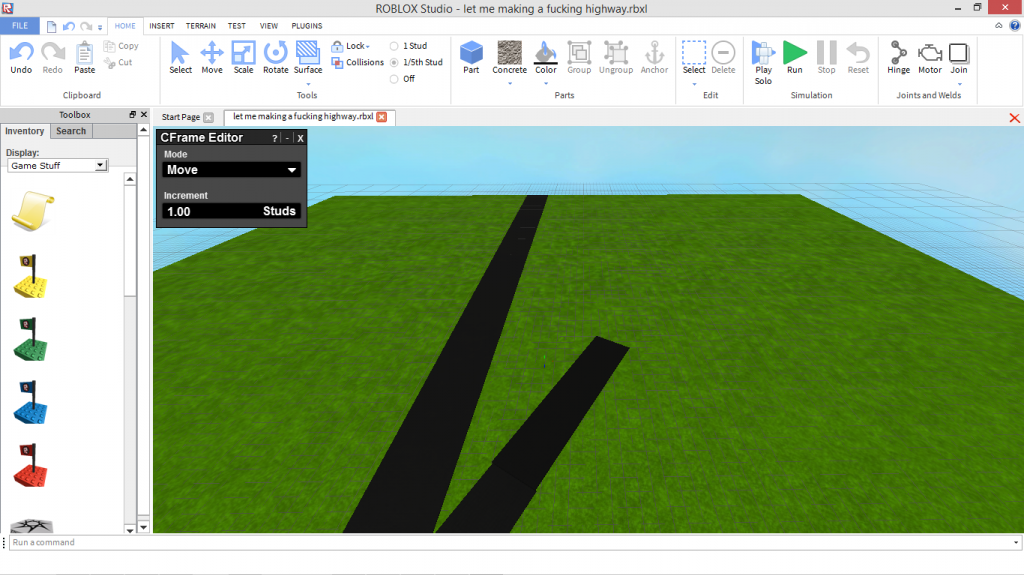
Task: Open the CFrame Editor Mode dropdown
Action: click(231, 170)
